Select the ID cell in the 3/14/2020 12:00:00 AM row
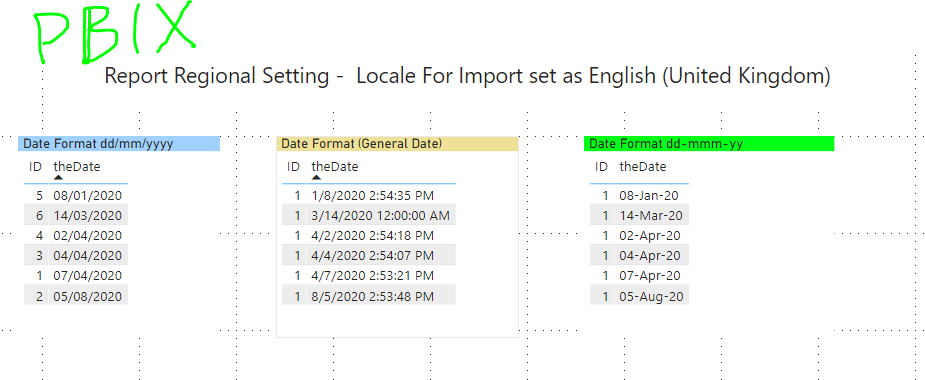 click(294, 215)
